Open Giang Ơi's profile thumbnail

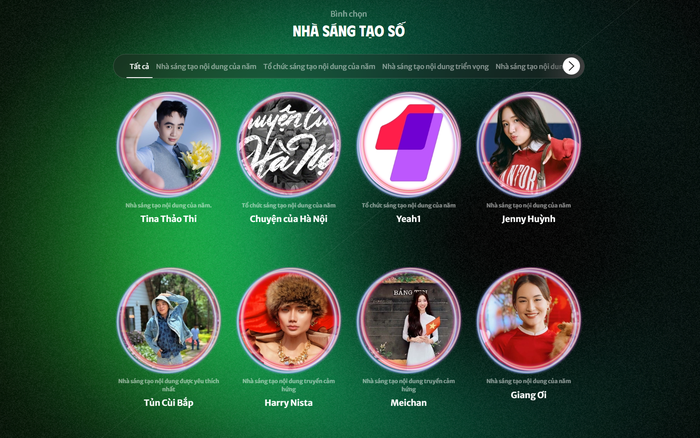point(528,320)
